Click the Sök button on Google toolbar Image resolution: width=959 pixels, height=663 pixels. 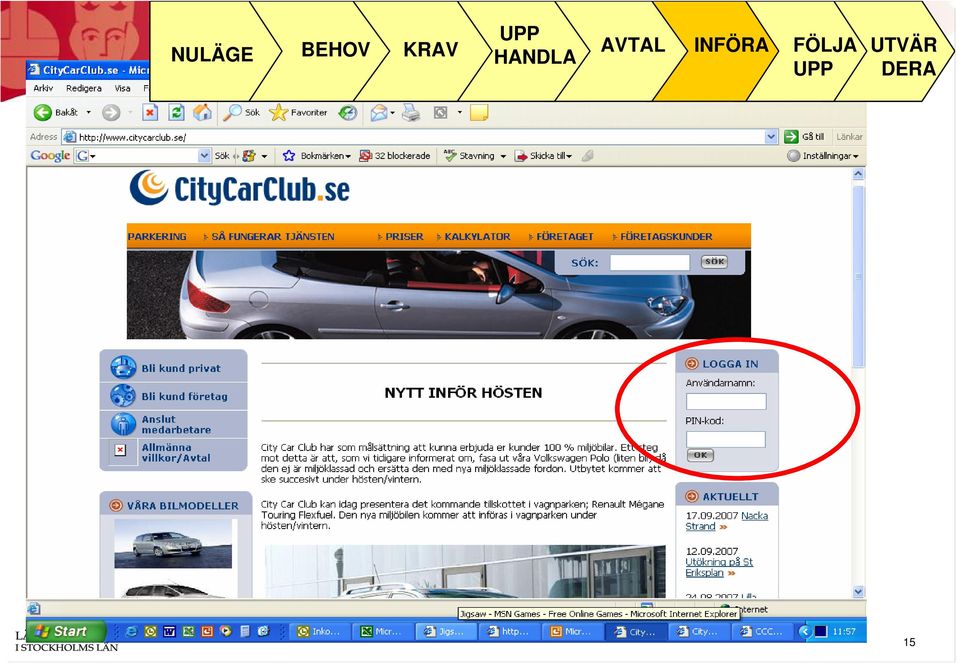(x=221, y=156)
